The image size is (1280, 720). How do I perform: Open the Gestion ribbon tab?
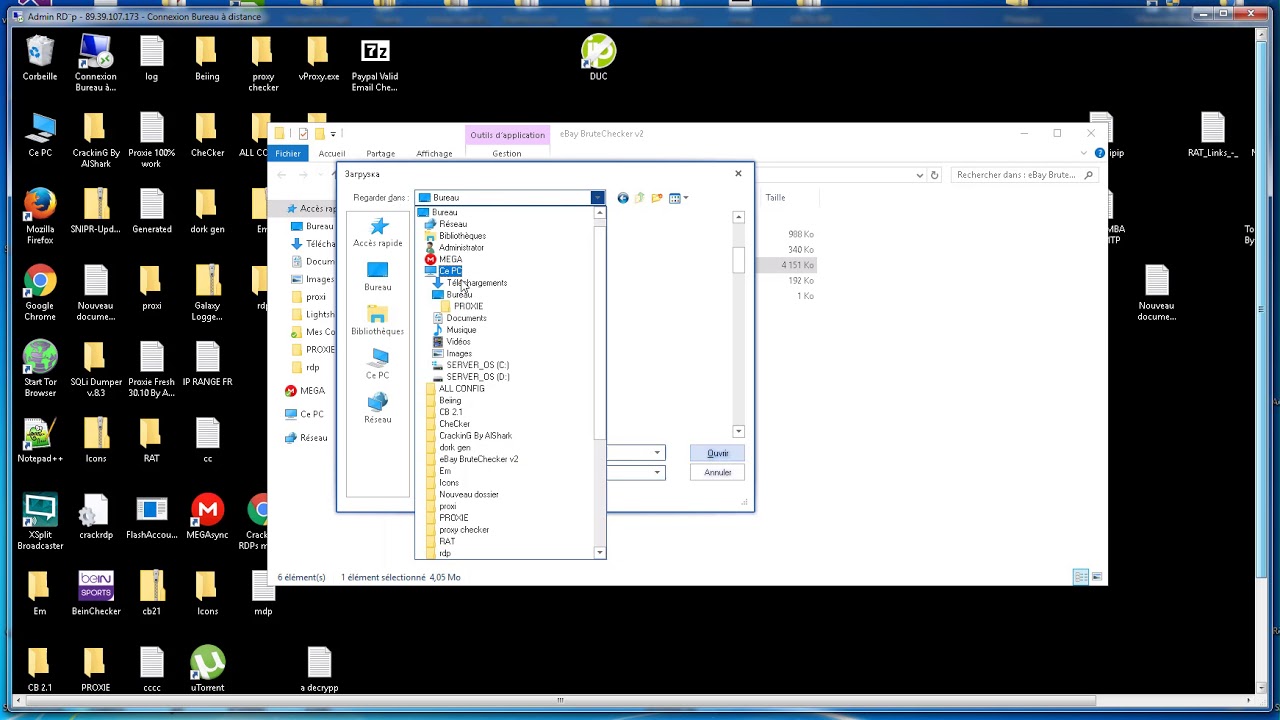click(506, 153)
